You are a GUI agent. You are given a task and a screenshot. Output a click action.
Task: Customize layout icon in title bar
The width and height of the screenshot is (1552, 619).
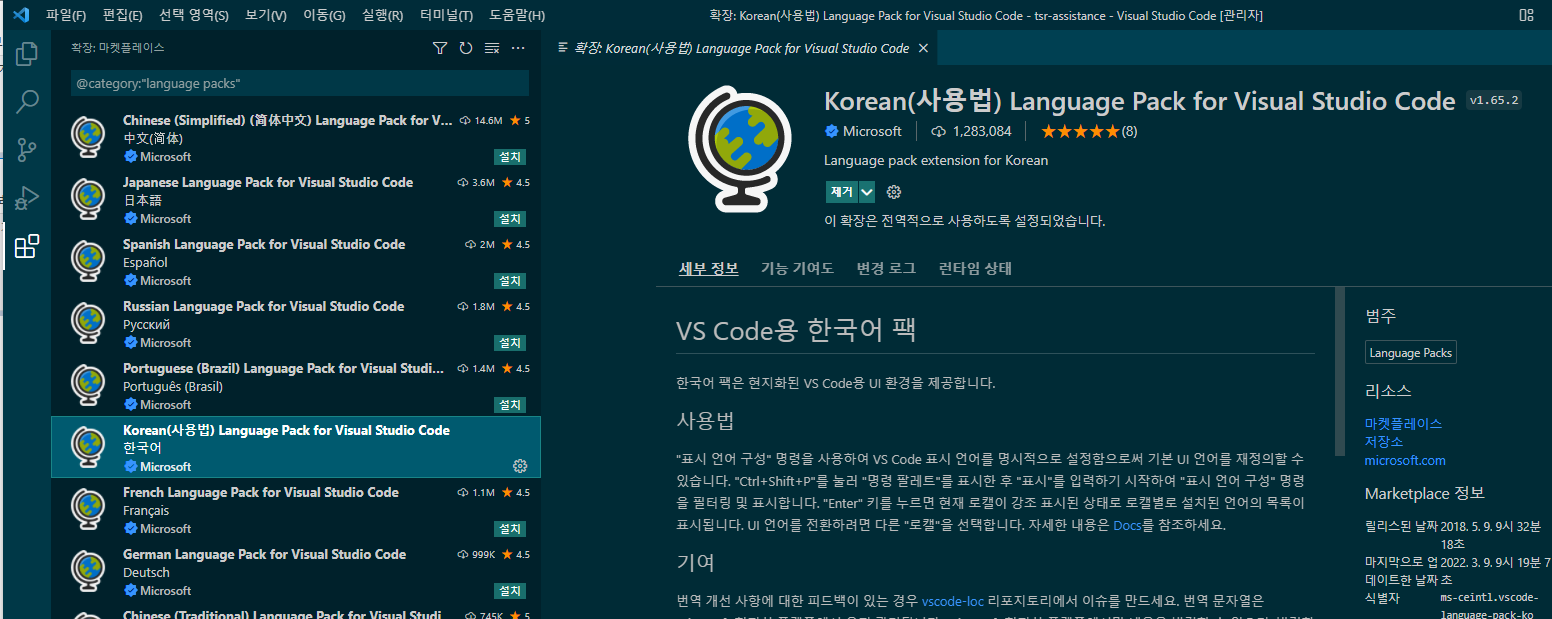(1526, 15)
